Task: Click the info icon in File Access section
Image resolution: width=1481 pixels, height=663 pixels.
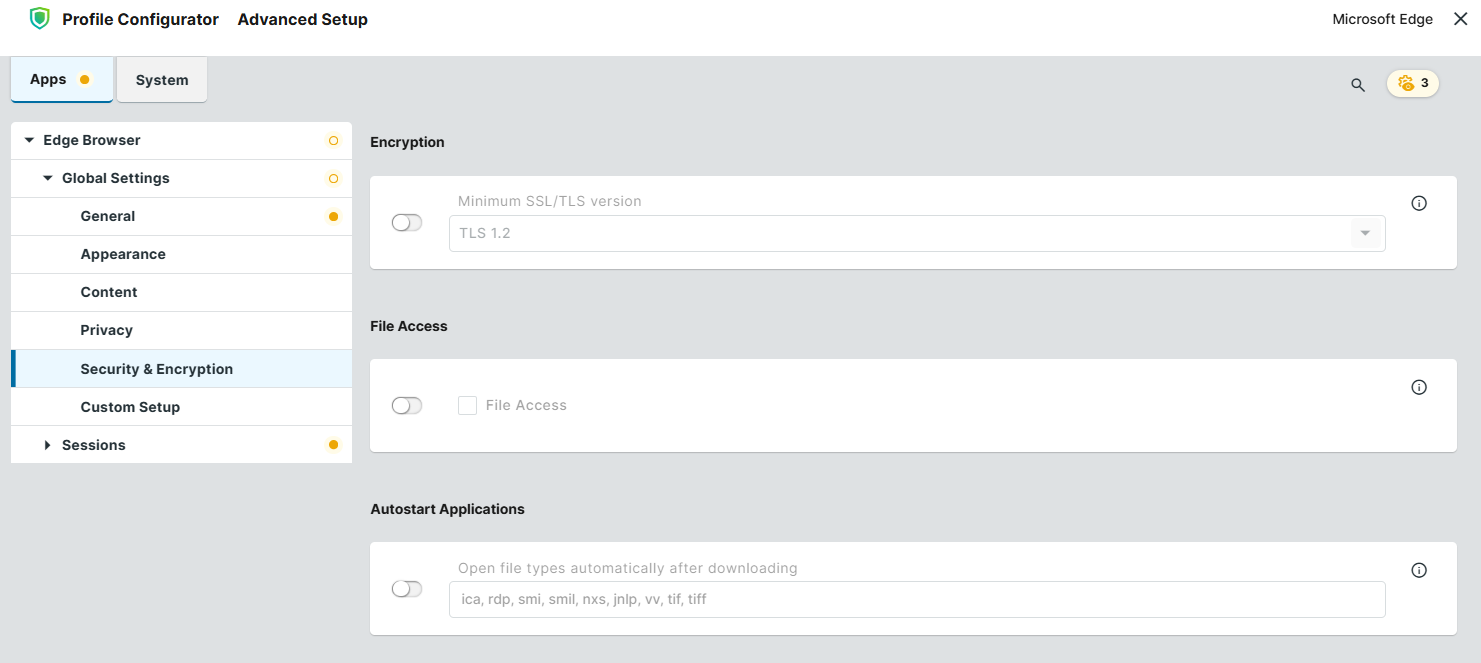Action: [x=1418, y=387]
